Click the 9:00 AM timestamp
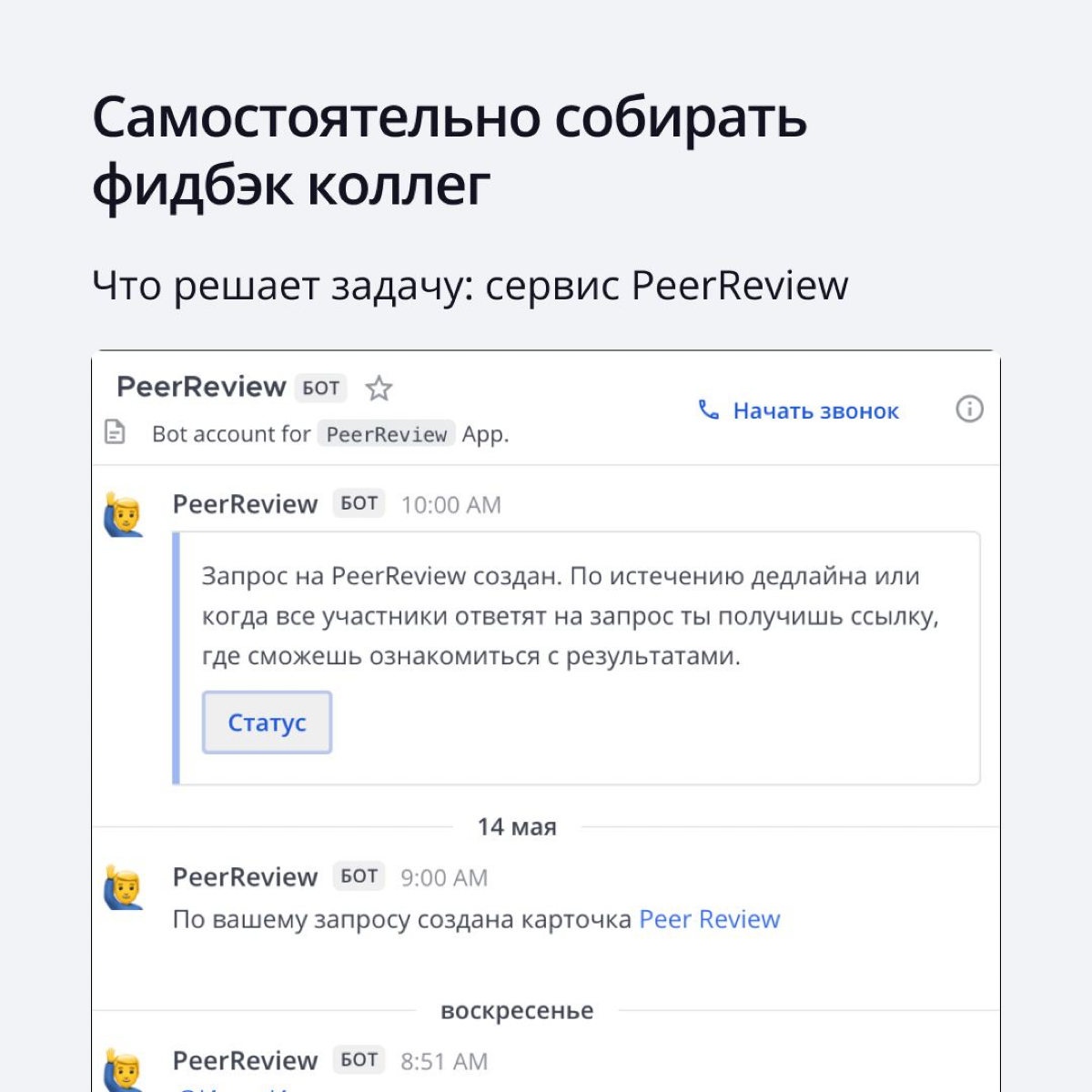The width and height of the screenshot is (1092, 1092). 444,878
